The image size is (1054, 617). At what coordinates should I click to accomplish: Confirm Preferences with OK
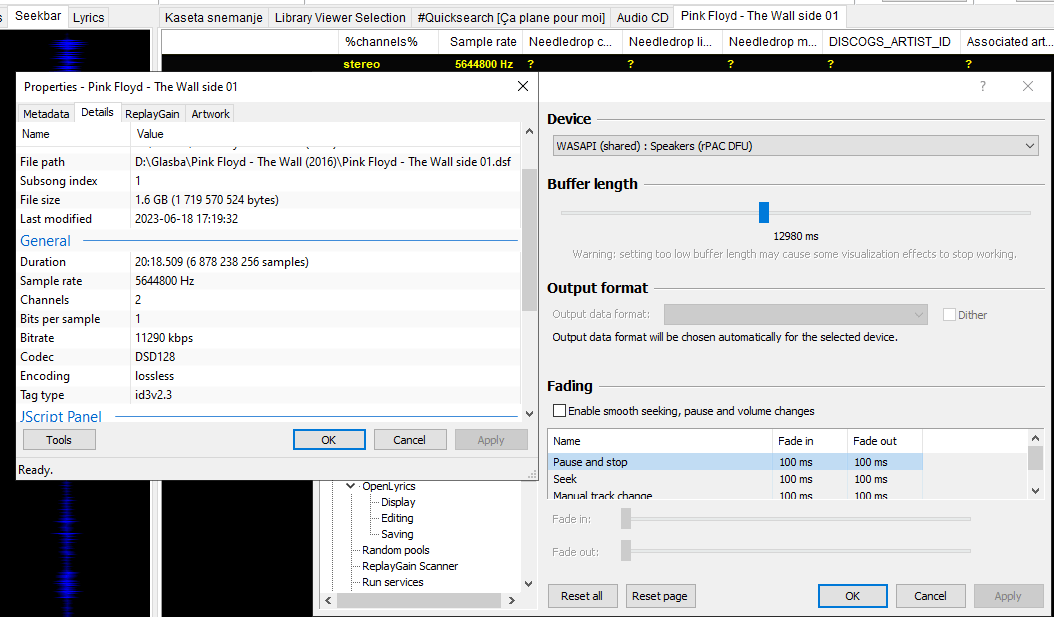[x=852, y=595]
